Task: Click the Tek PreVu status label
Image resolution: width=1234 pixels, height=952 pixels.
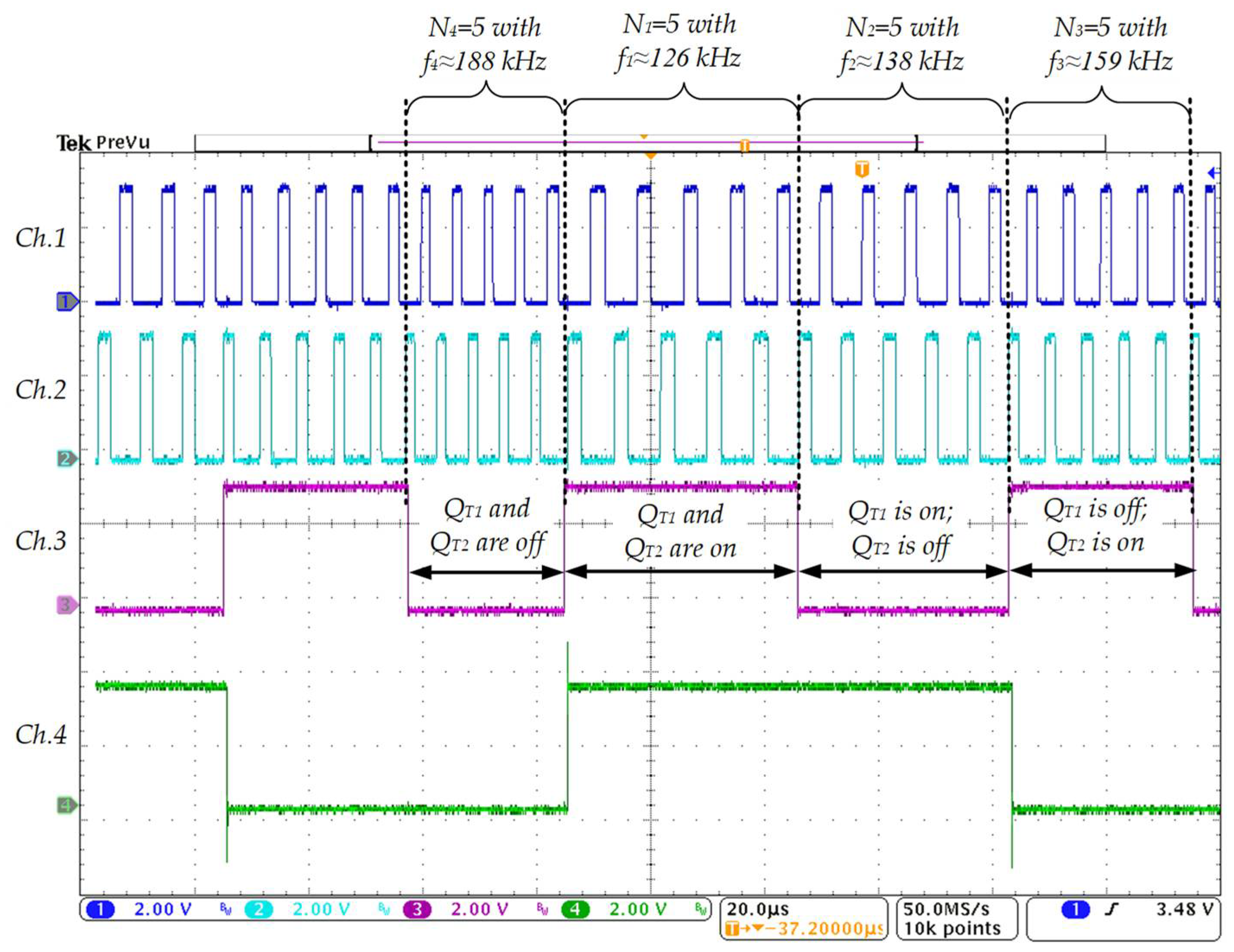Action: 103,142
